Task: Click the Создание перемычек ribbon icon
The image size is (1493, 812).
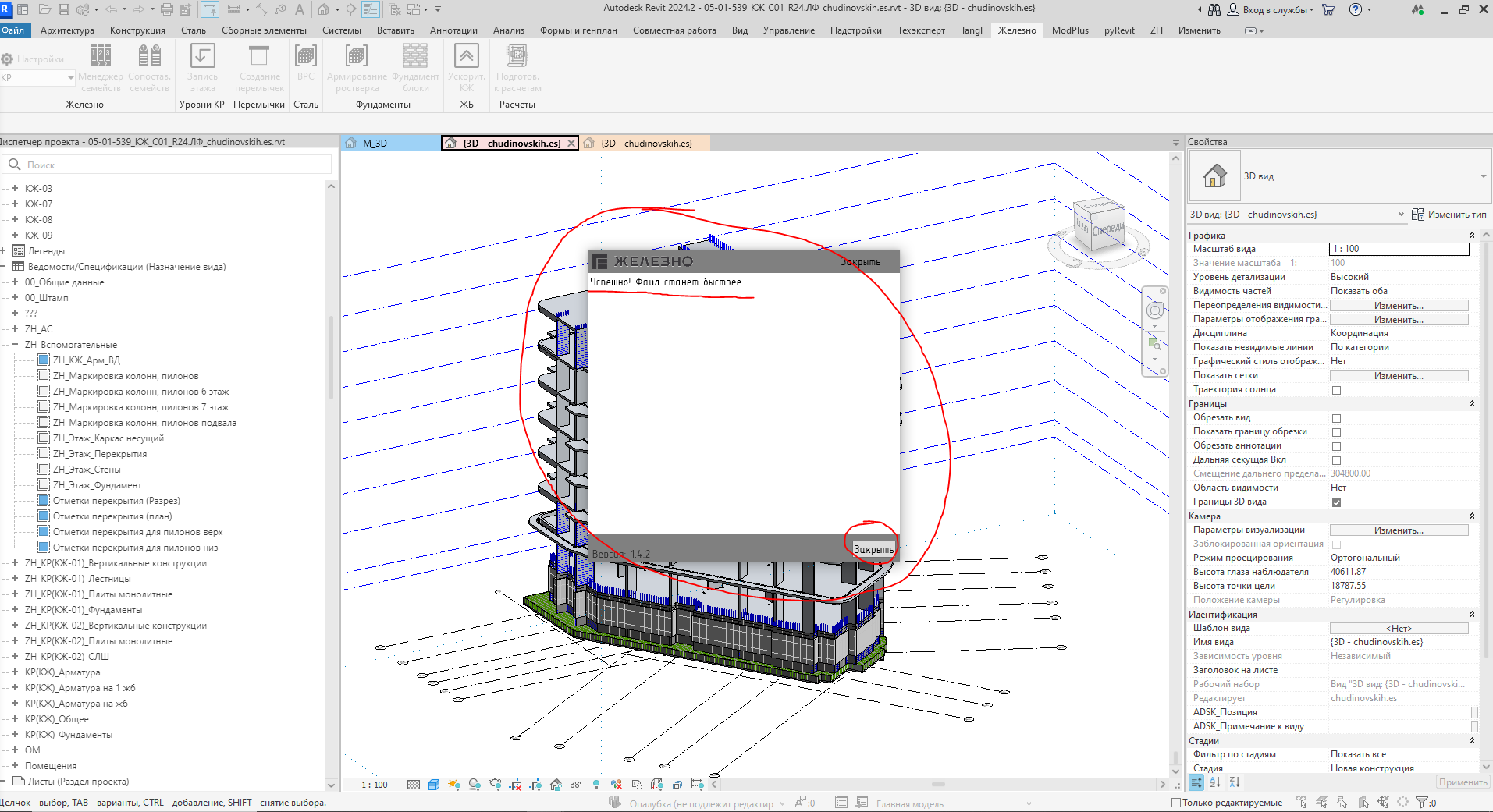Action: coord(259,55)
